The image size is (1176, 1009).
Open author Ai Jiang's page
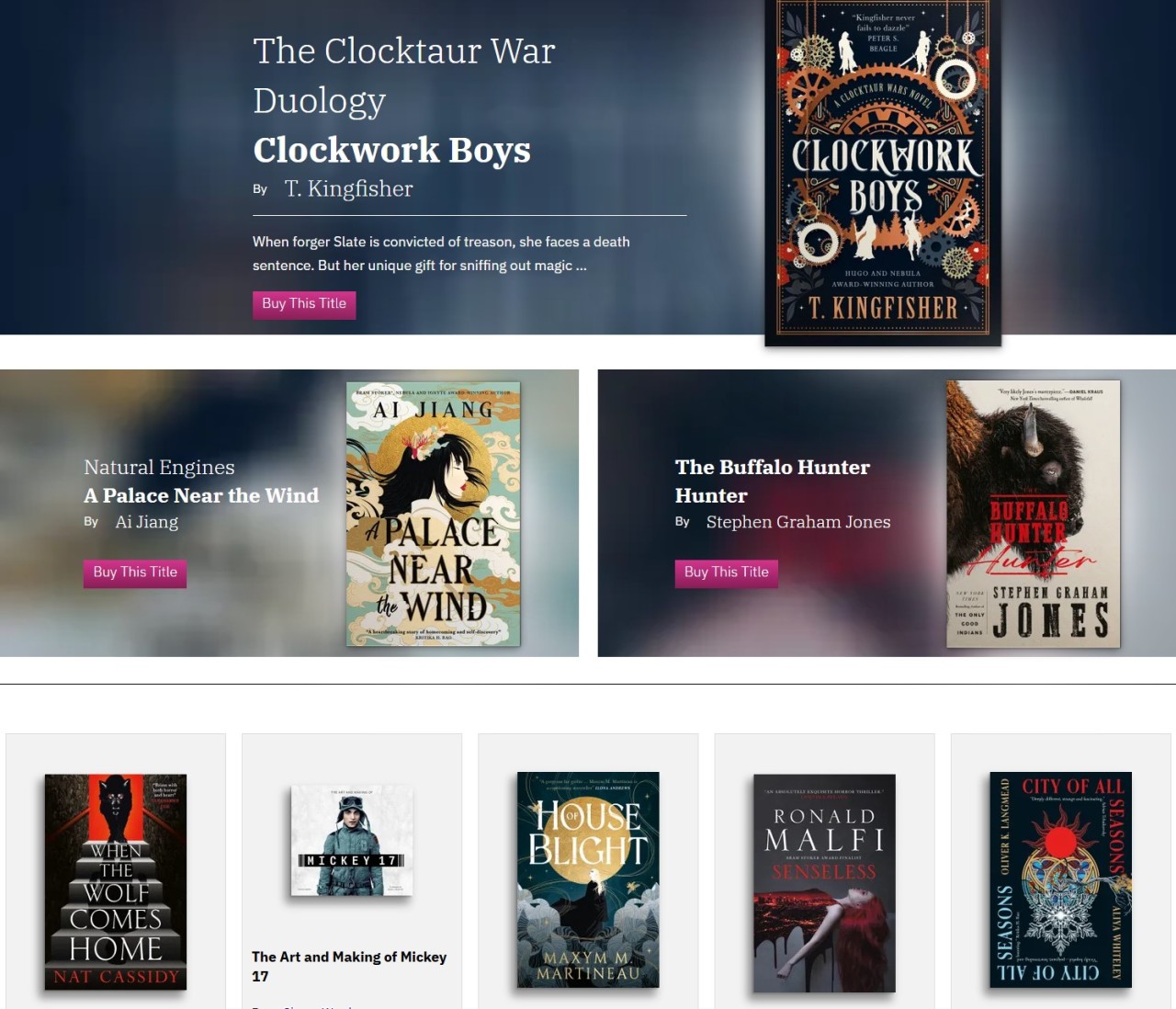pos(147,522)
